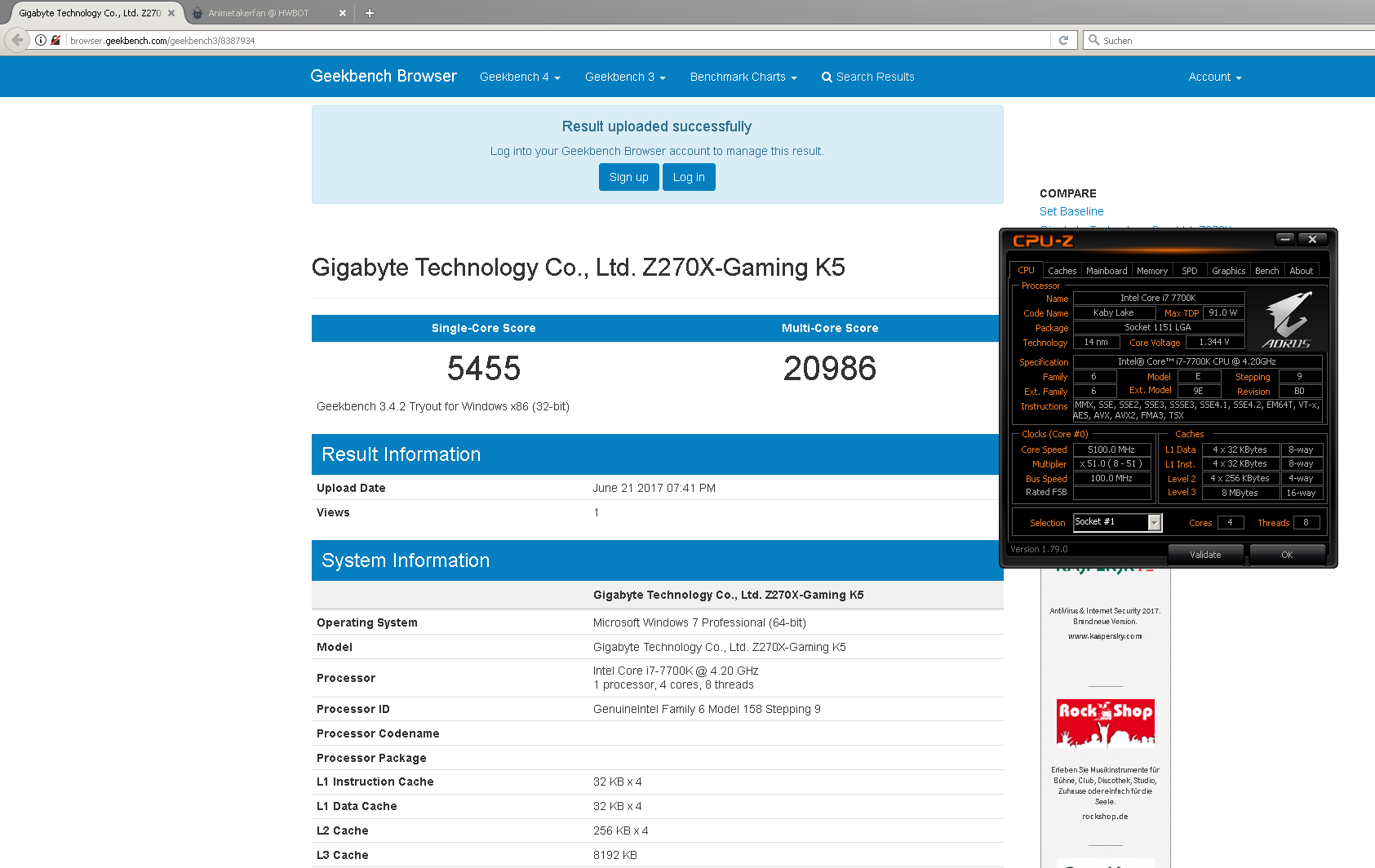This screenshot has height=868, width=1375.
Task: Switch to the Caches tab in CPU-Z
Action: click(x=1062, y=271)
